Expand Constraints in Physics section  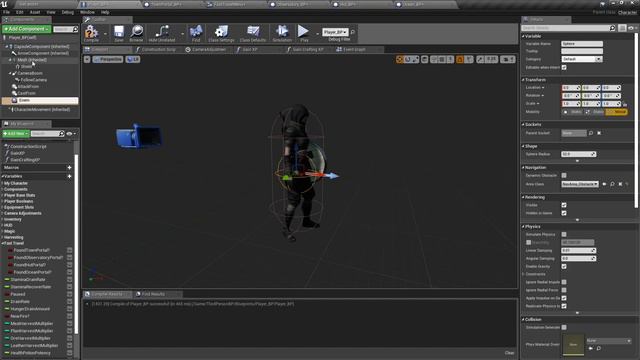coord(524,274)
